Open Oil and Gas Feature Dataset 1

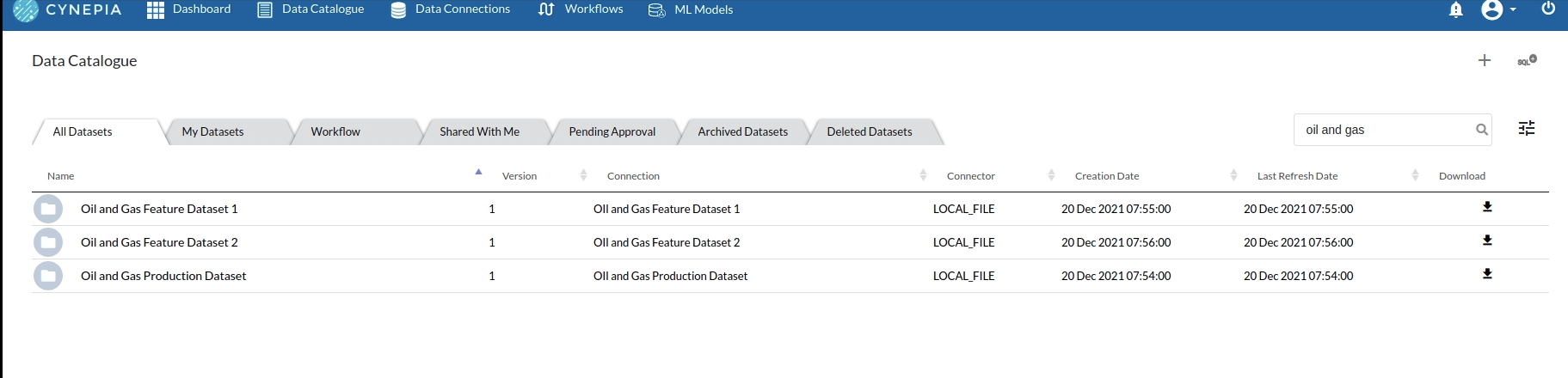(159, 209)
